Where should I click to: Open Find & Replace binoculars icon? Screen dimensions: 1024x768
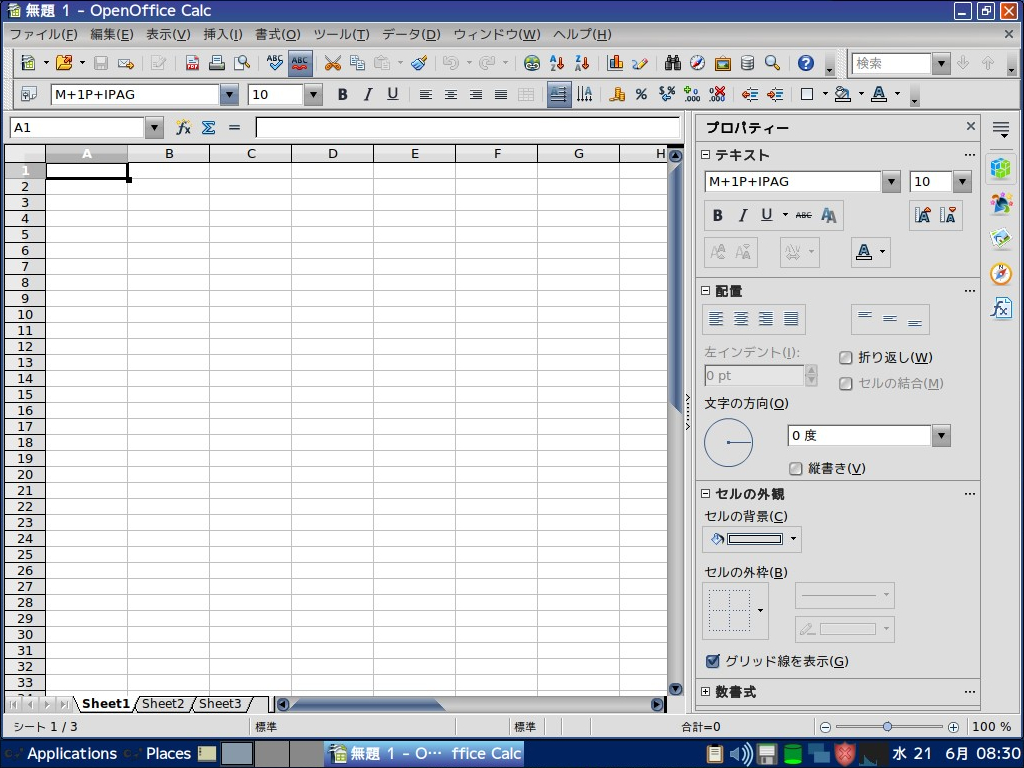click(673, 63)
